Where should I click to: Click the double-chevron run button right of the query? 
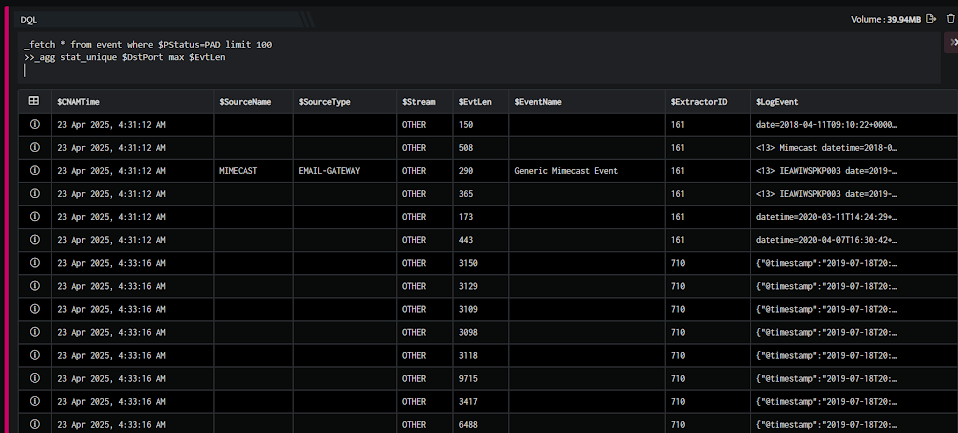pyautogui.click(x=953, y=42)
